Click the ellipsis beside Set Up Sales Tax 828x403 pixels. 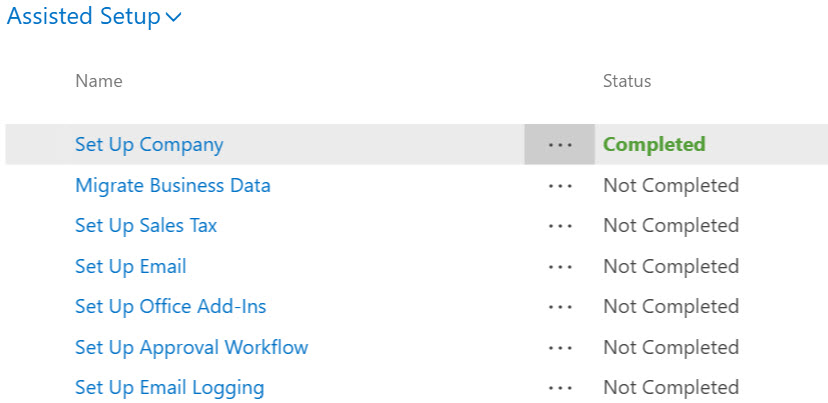pyautogui.click(x=560, y=226)
